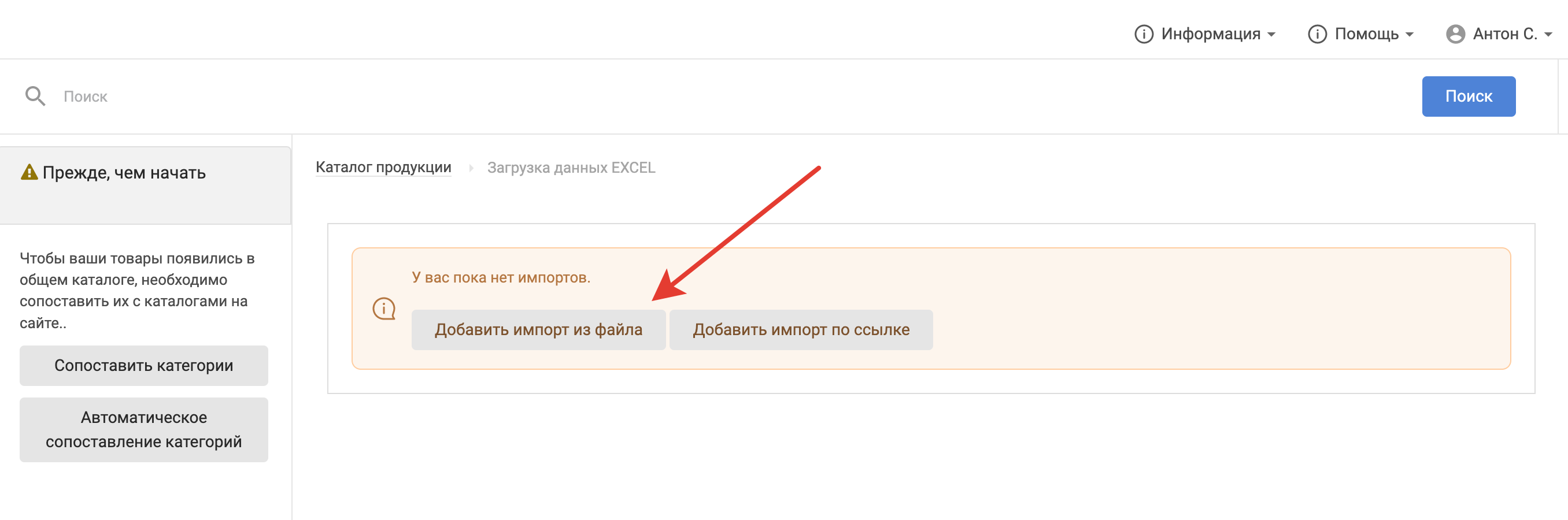Screen dimensions: 1568x520
Task: Click Автоматическое сопоставление категорий button
Action: 143,429
